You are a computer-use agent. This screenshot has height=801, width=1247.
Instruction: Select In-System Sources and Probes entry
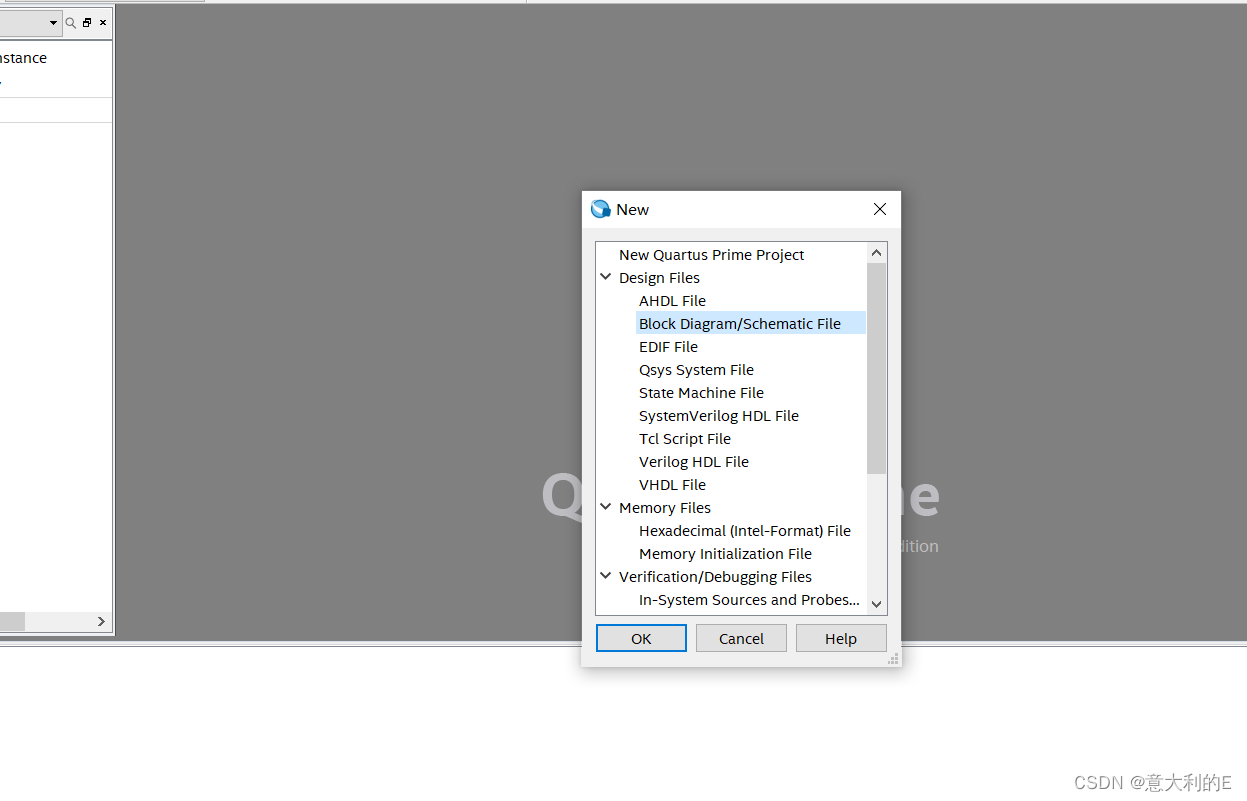pos(749,600)
